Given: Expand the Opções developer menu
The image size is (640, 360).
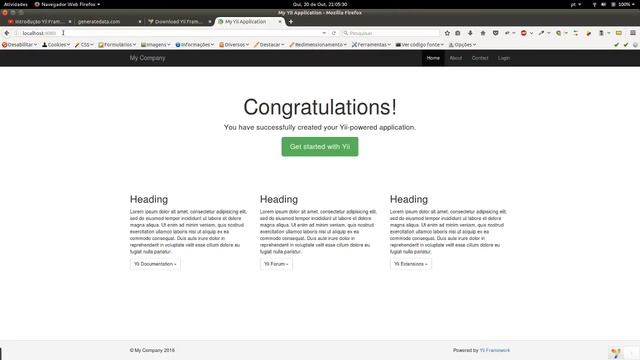Looking at the screenshot, I should (462, 44).
